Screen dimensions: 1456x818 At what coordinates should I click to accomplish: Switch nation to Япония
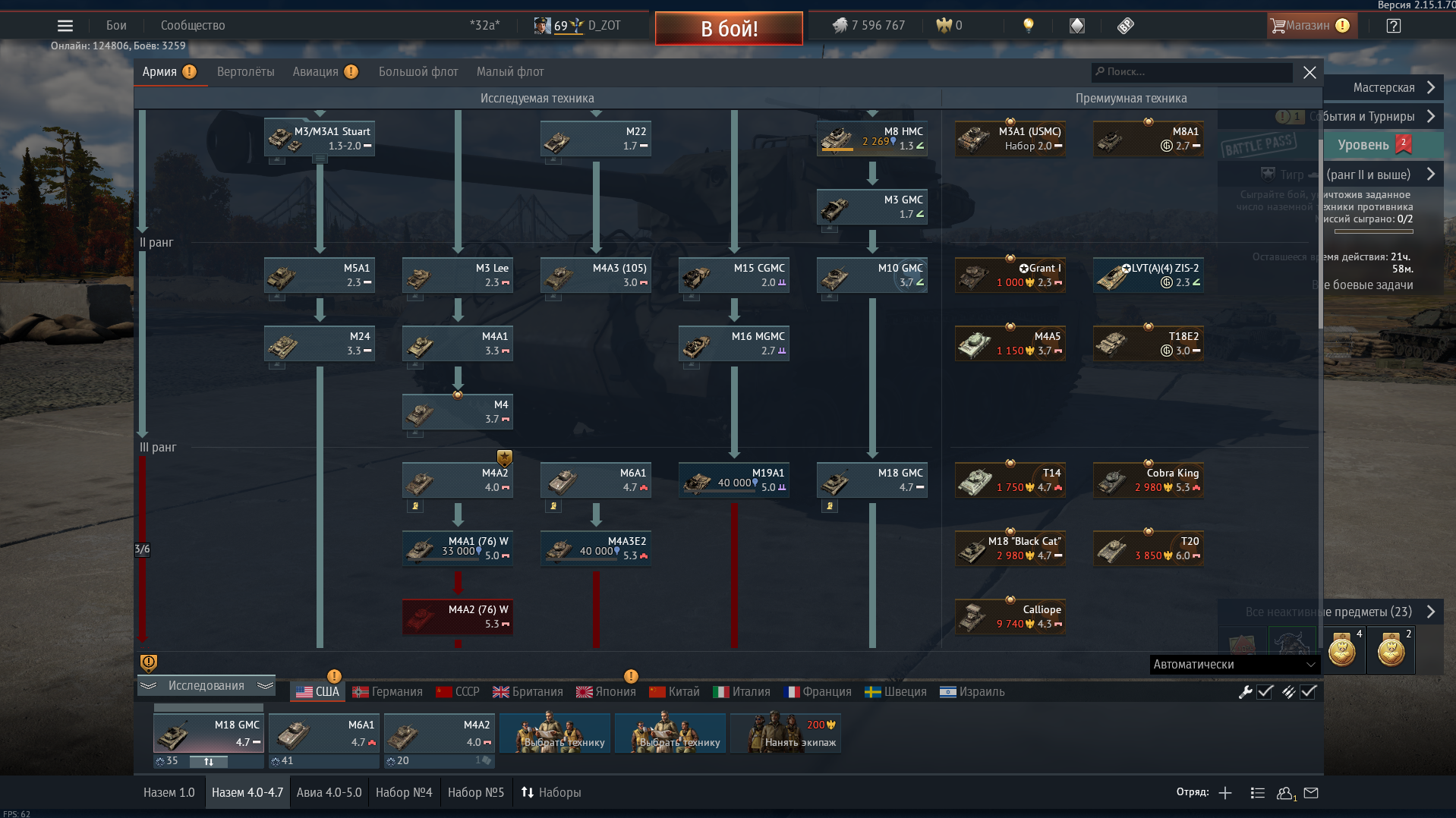pos(606,692)
